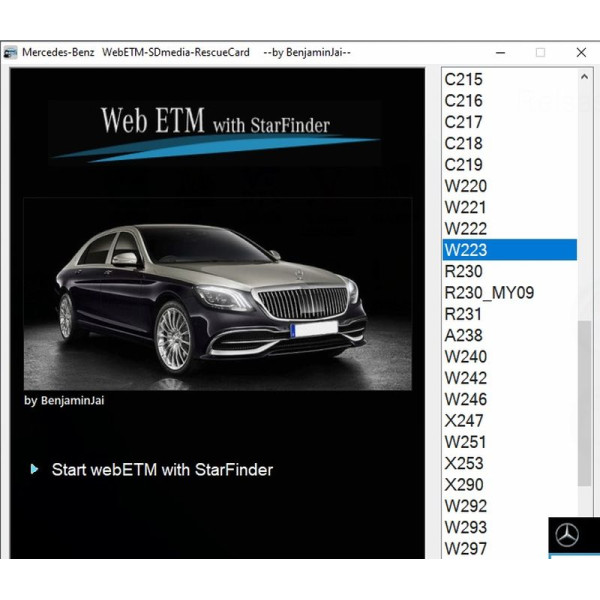The width and height of the screenshot is (600, 600).
Task: Choose W222 in the model list
Action: click(x=466, y=229)
